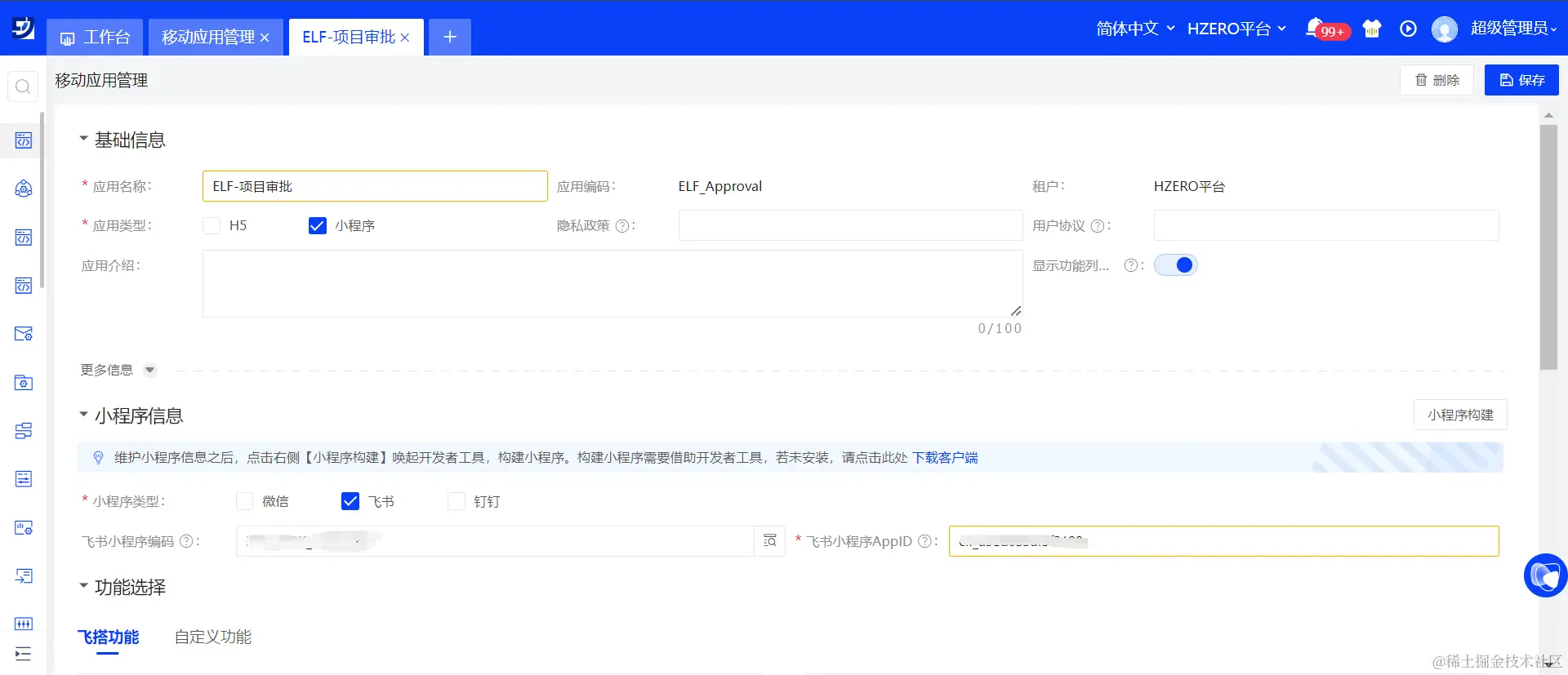Uncheck the 小程序 application type checkbox
Image resolution: width=1568 pixels, height=675 pixels.
click(318, 225)
